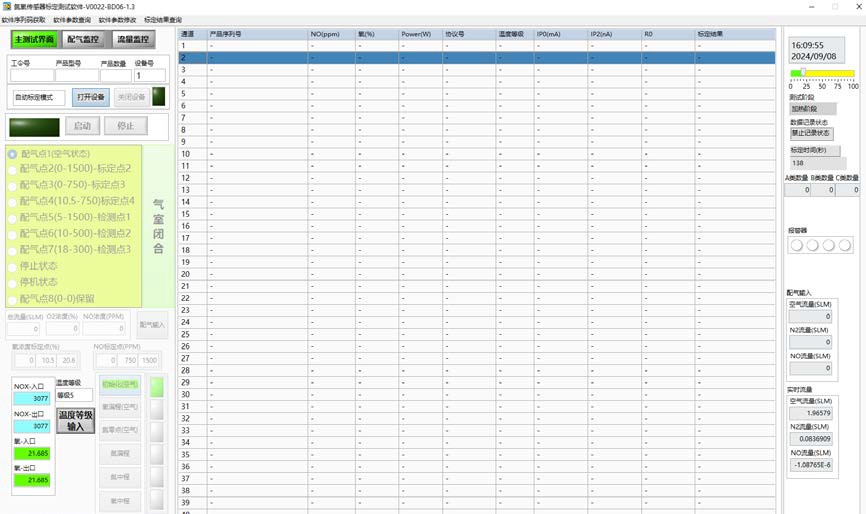Screen dimensions: 866x514
Task: Click the 气室闭合 chamber status panel
Action: tap(158, 226)
